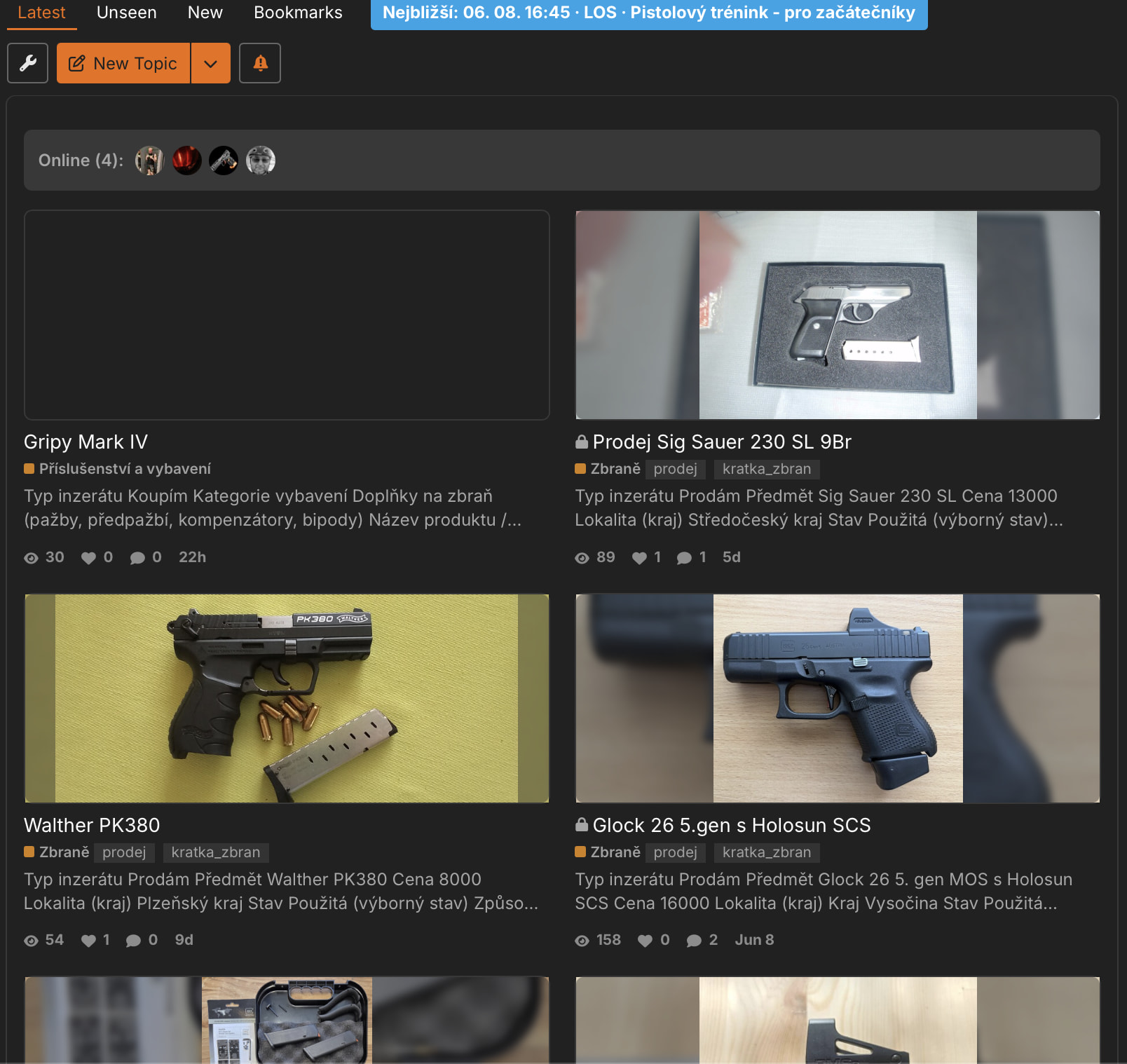Open the Prodej Sig Sauer 230 SL 9Br topic
Image resolution: width=1127 pixels, height=1064 pixels.
click(723, 442)
